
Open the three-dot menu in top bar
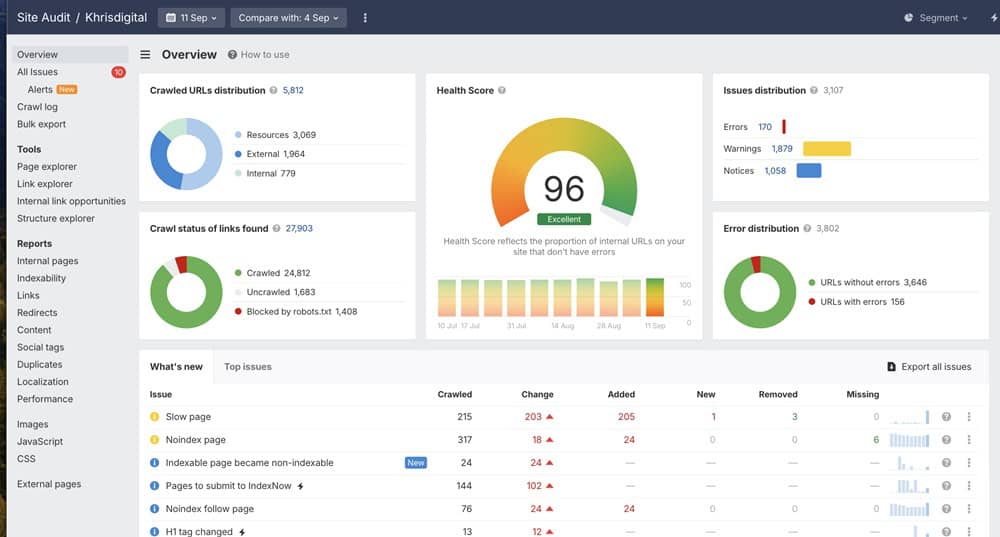365,18
